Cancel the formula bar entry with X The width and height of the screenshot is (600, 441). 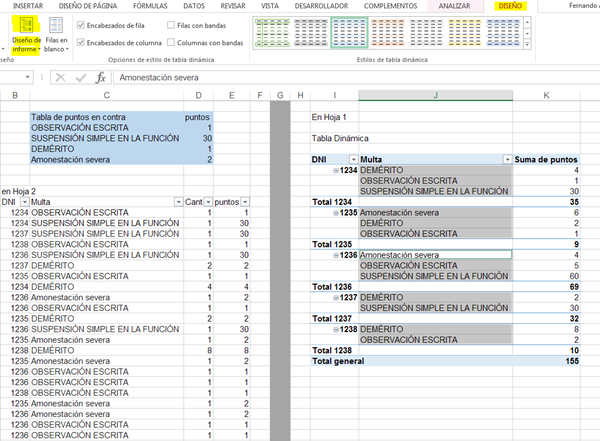click(x=62, y=77)
